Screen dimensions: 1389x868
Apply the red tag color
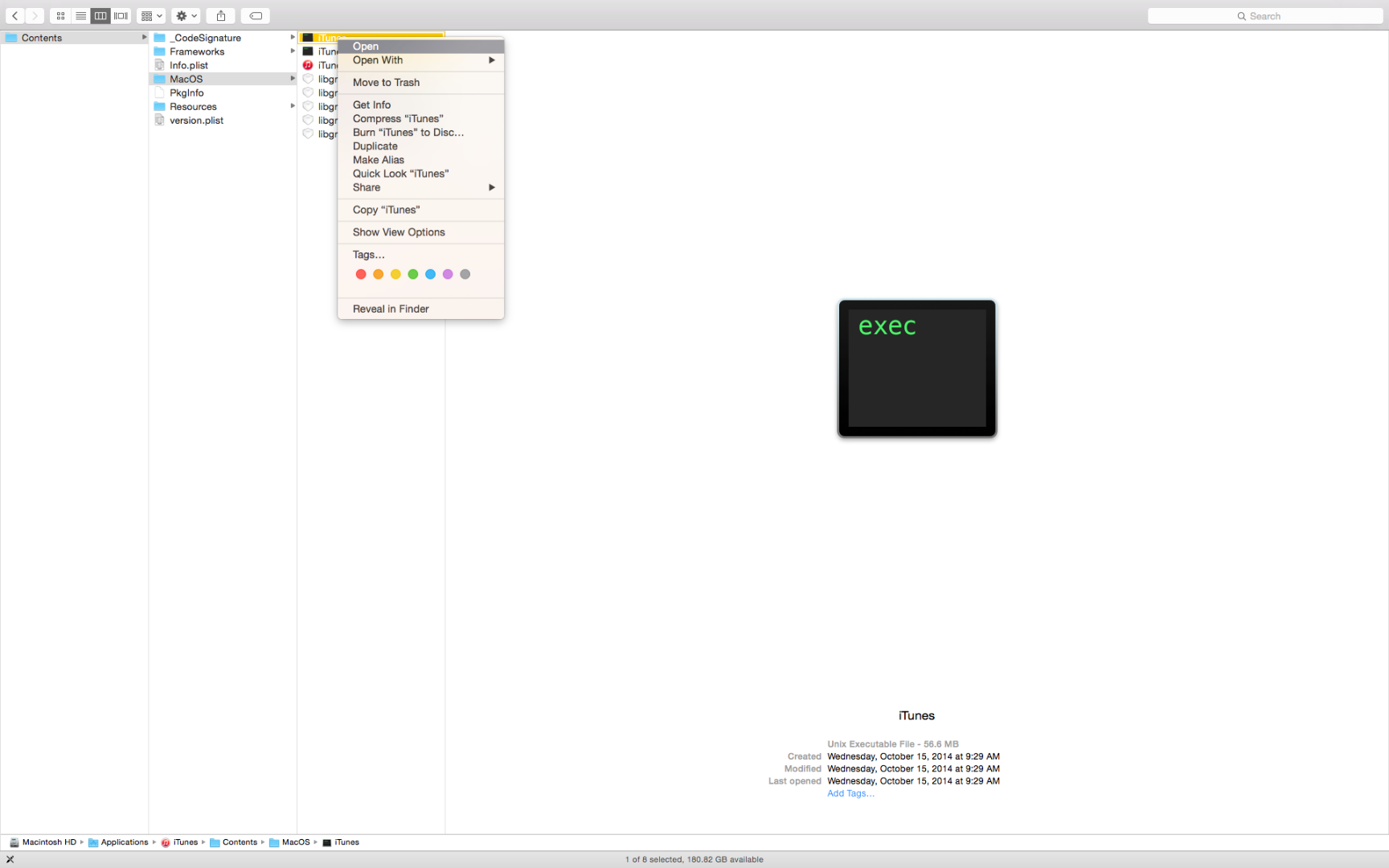click(x=361, y=274)
